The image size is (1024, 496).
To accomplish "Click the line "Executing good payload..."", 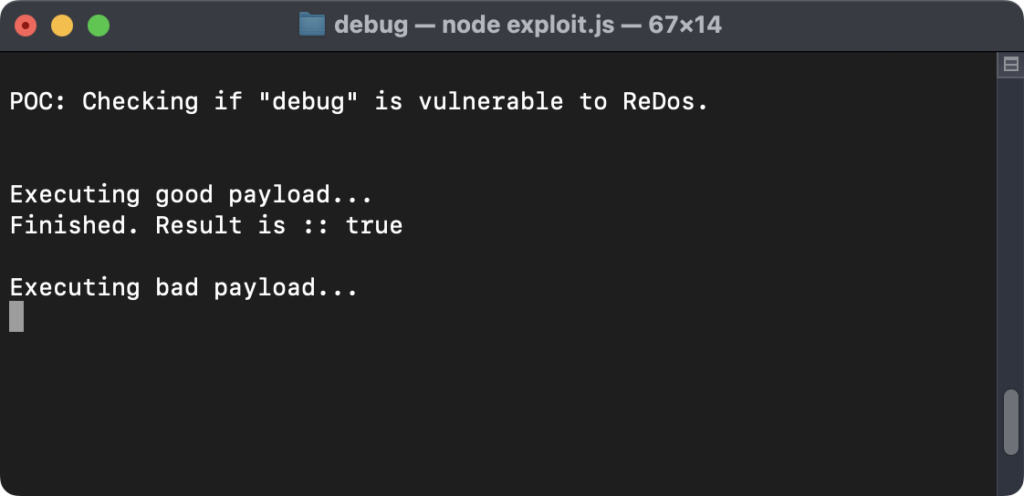I will 191,195.
